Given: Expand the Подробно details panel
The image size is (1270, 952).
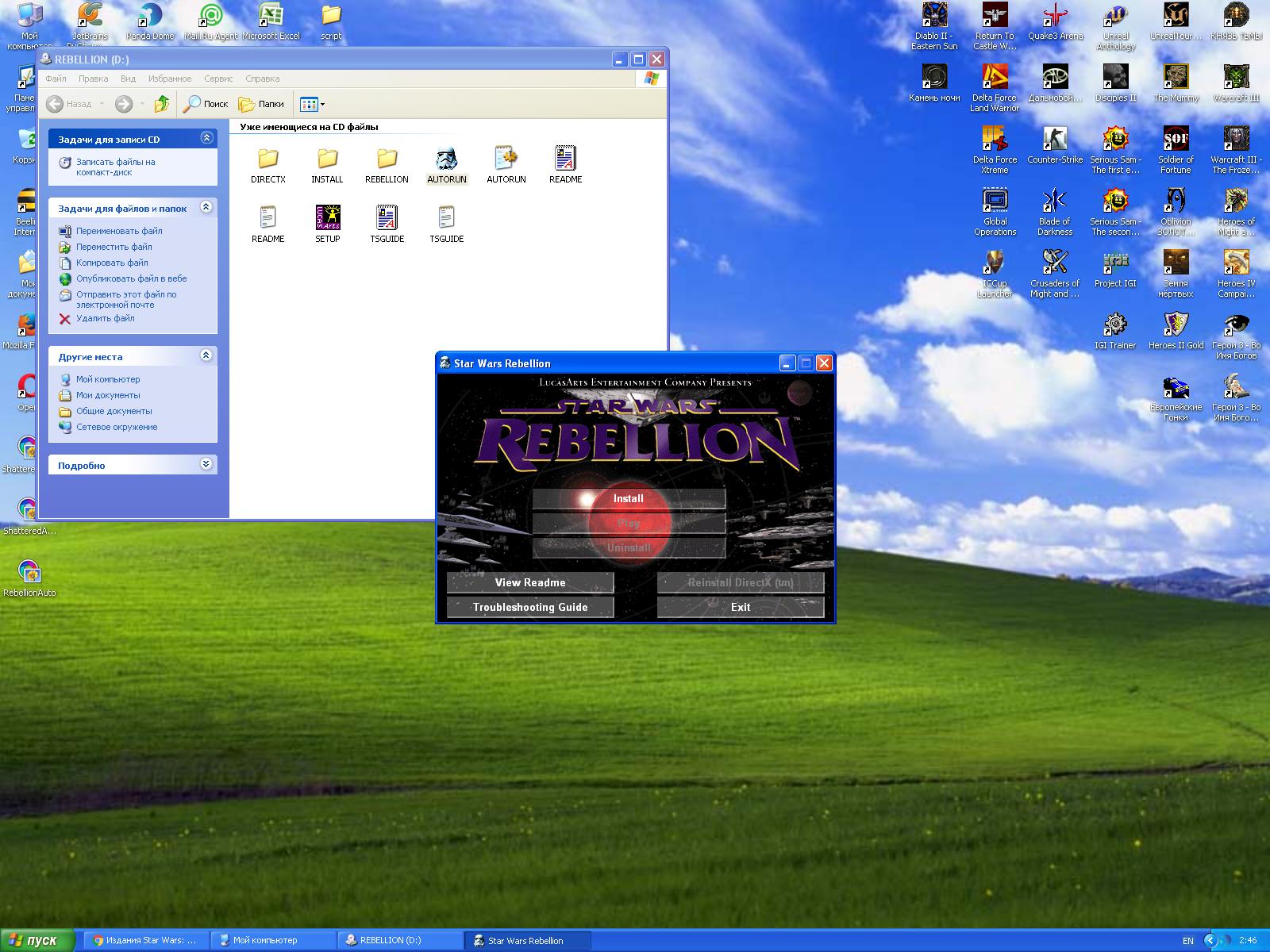Looking at the screenshot, I should 206,465.
